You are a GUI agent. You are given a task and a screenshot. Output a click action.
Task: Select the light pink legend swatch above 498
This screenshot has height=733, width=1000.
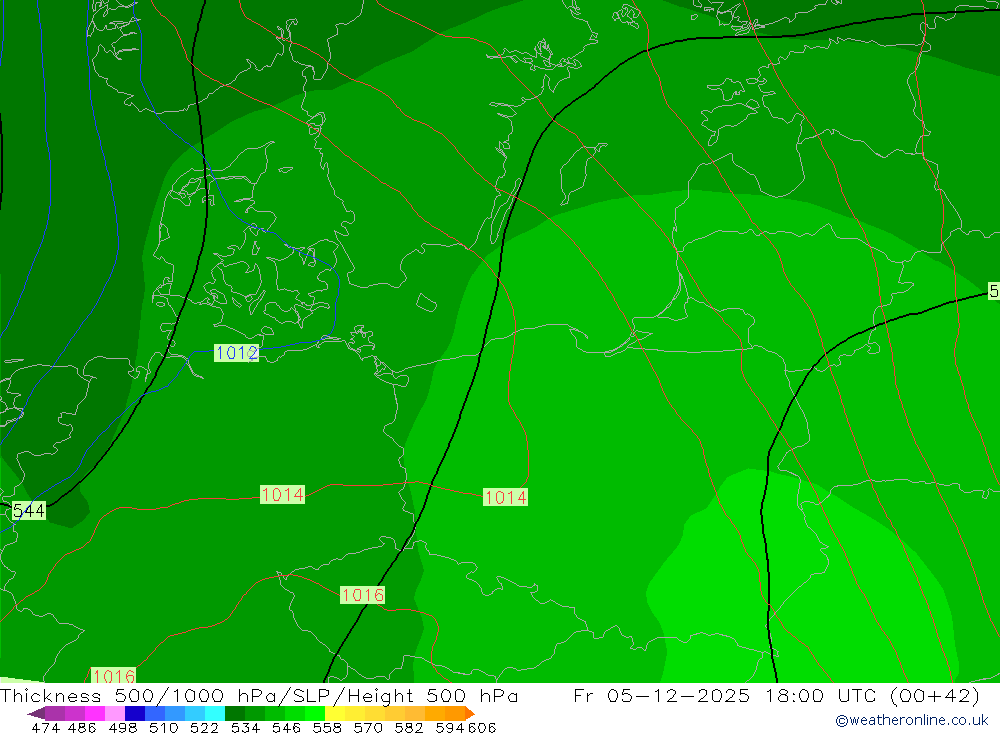(x=113, y=713)
